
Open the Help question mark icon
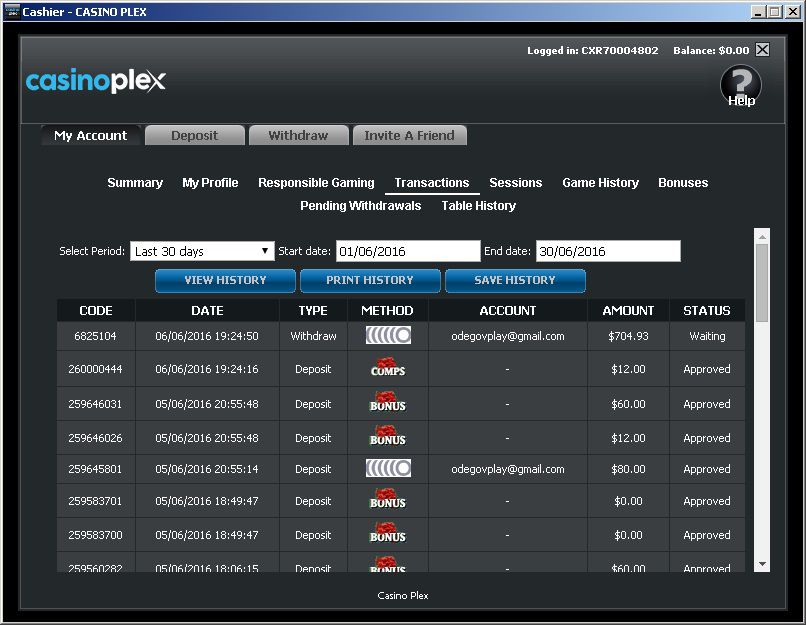(x=741, y=85)
